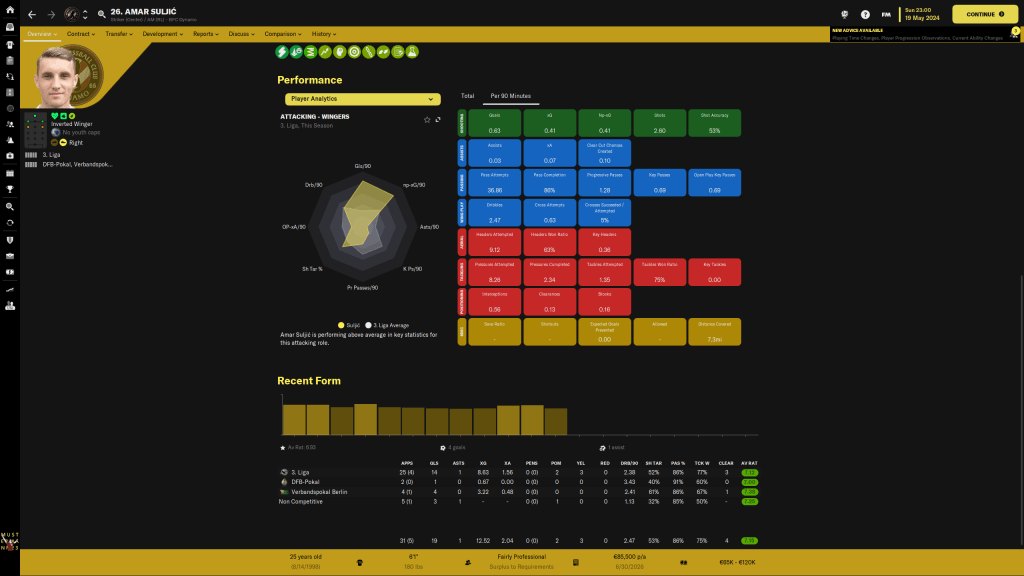1024x576 pixels.
Task: Click the Home icon in the sidebar
Action: (9, 11)
